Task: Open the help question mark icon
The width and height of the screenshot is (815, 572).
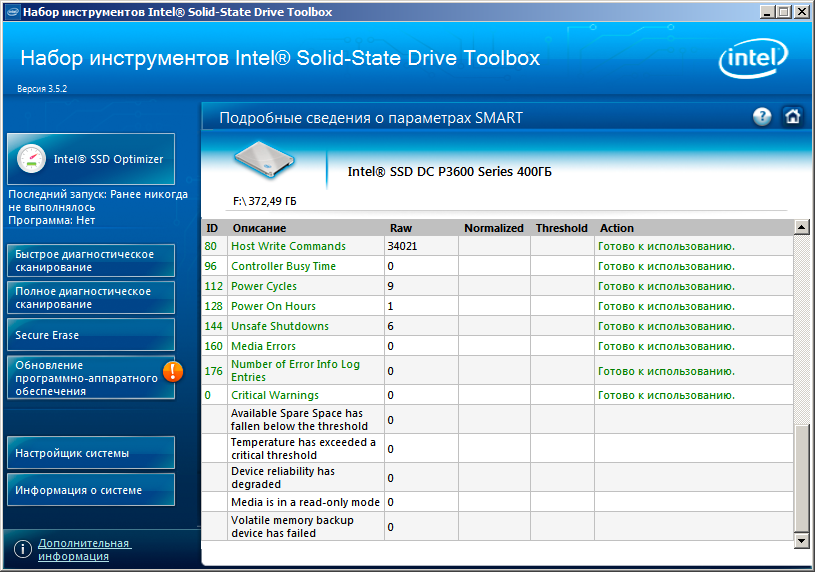Action: 762,117
